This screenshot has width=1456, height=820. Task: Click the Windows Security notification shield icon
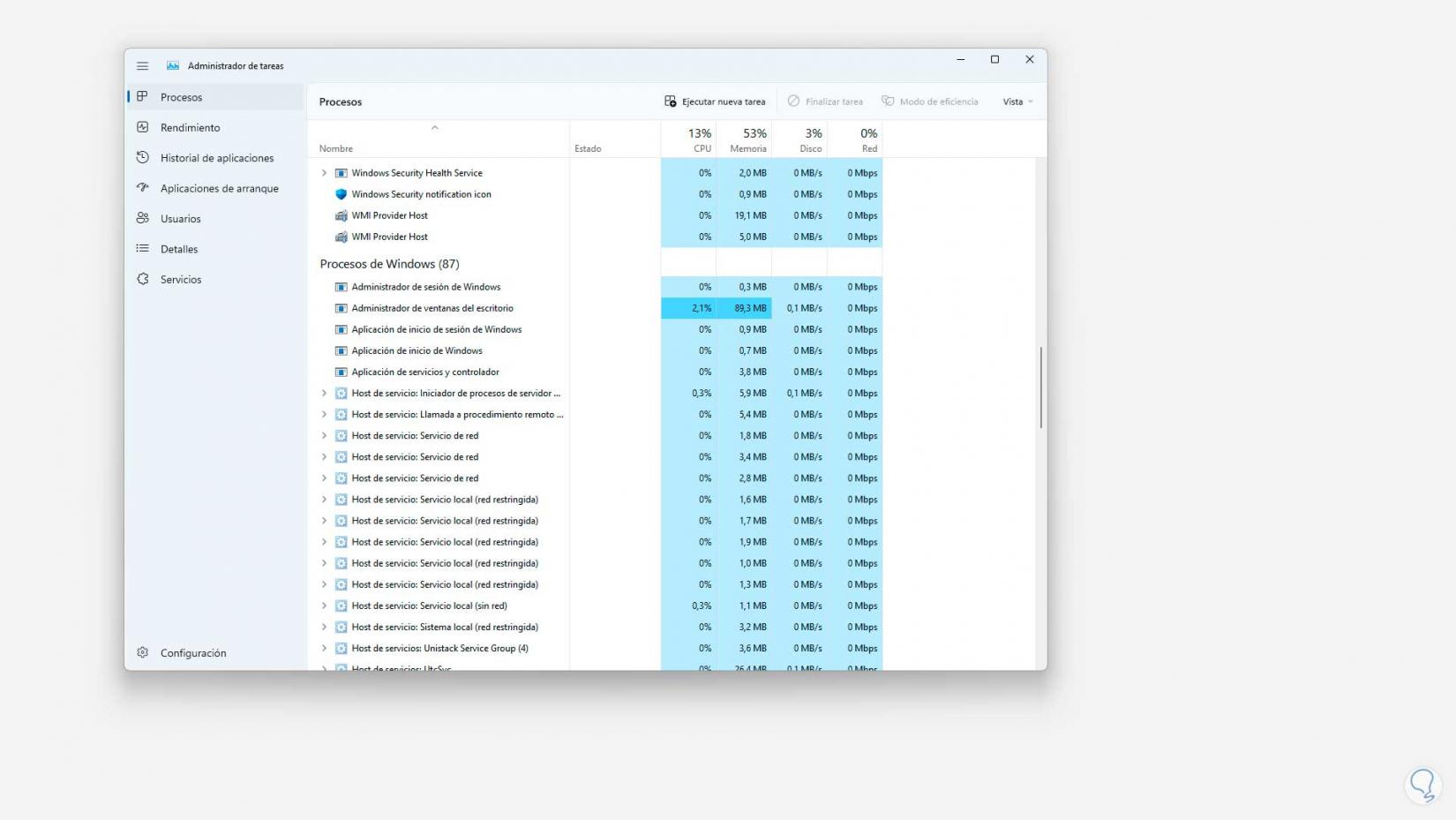(341, 194)
